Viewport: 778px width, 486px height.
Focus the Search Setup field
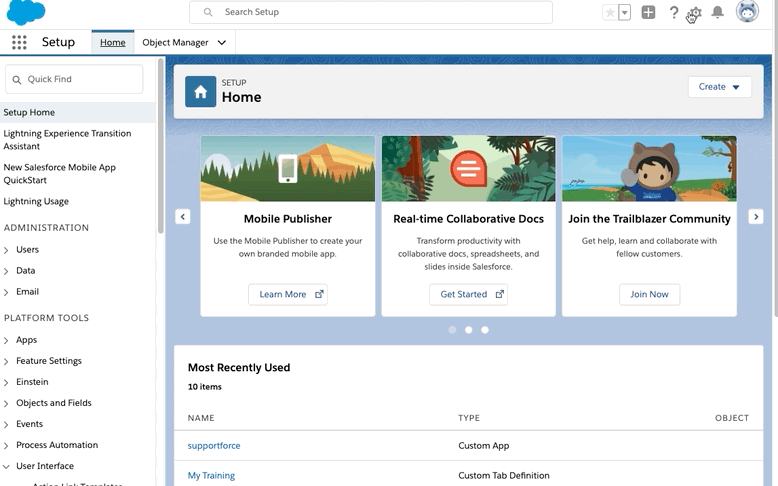tap(371, 12)
